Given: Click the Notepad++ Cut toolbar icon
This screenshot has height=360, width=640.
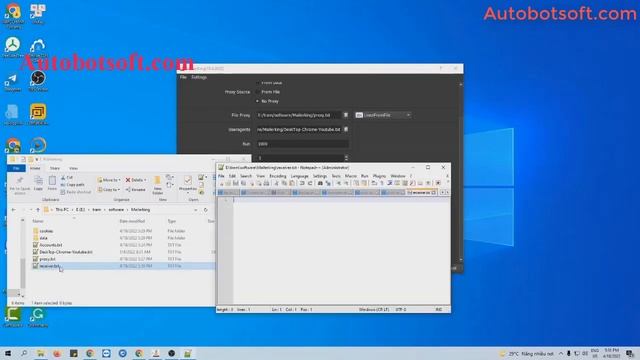Looking at the screenshot, I should [x=277, y=183].
